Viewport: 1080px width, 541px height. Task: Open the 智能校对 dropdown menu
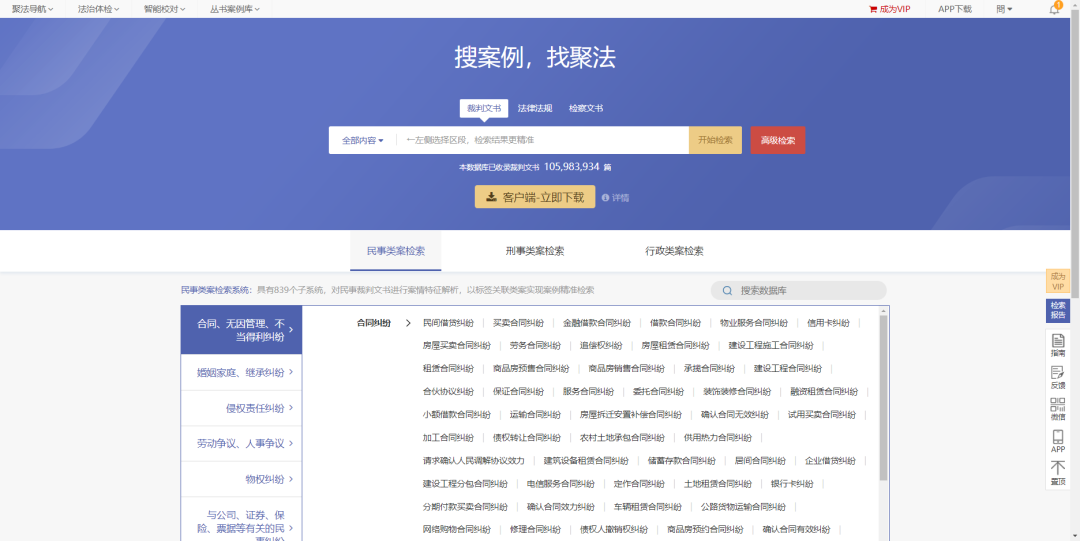pyautogui.click(x=165, y=9)
